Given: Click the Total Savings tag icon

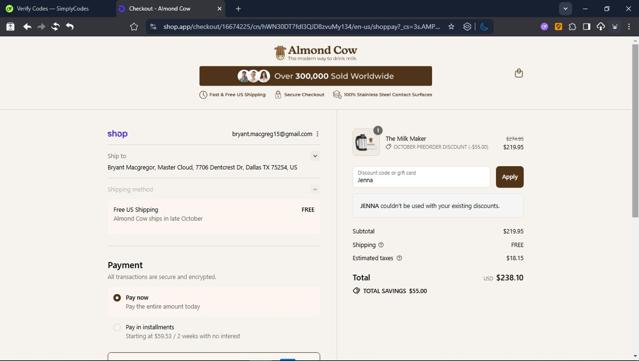Looking at the screenshot, I should (356, 291).
